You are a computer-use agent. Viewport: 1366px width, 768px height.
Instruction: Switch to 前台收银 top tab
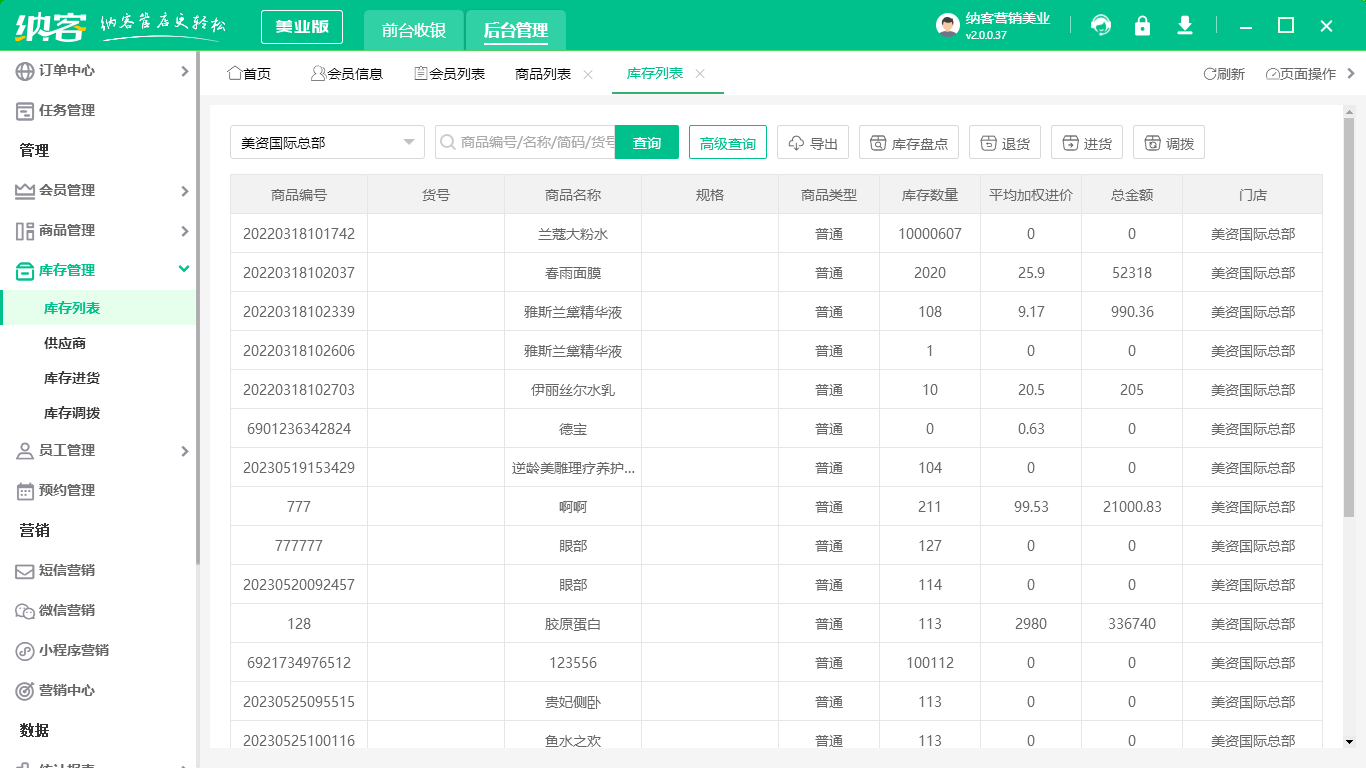[x=413, y=31]
